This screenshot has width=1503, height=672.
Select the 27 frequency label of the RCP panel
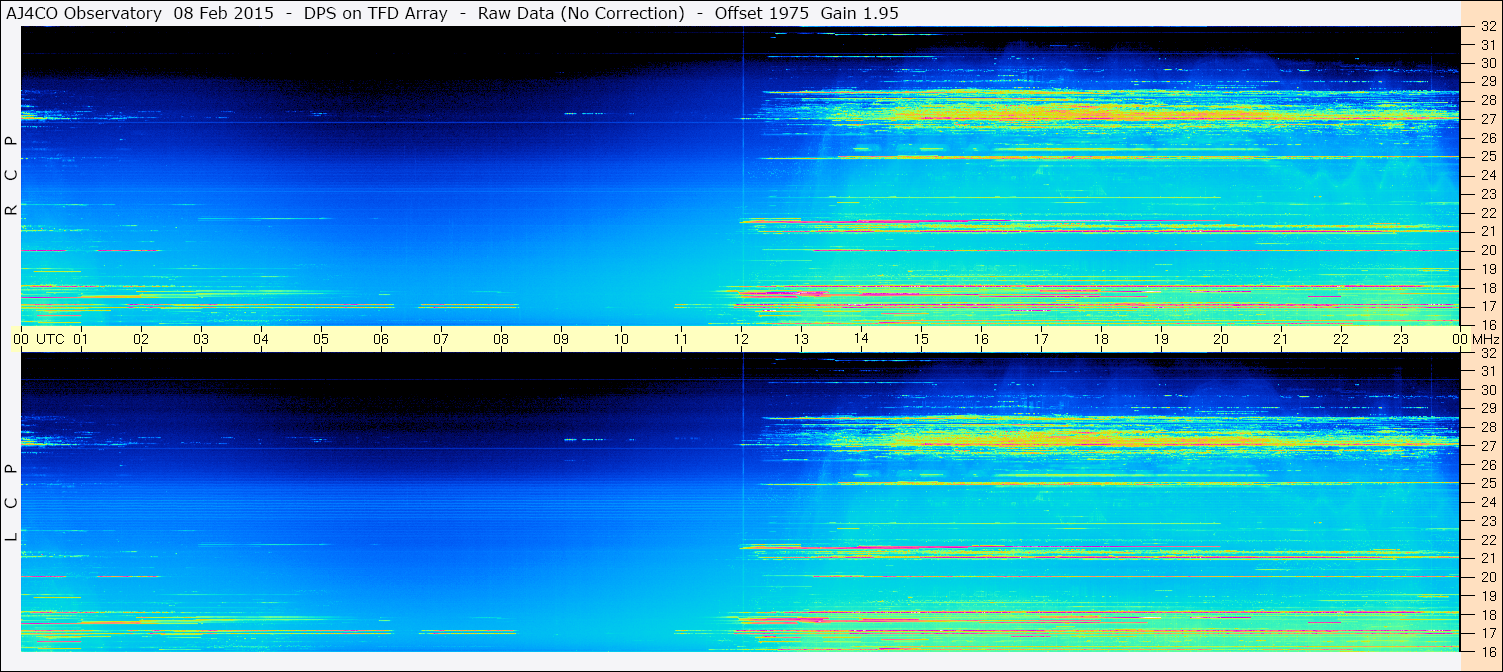point(1487,120)
